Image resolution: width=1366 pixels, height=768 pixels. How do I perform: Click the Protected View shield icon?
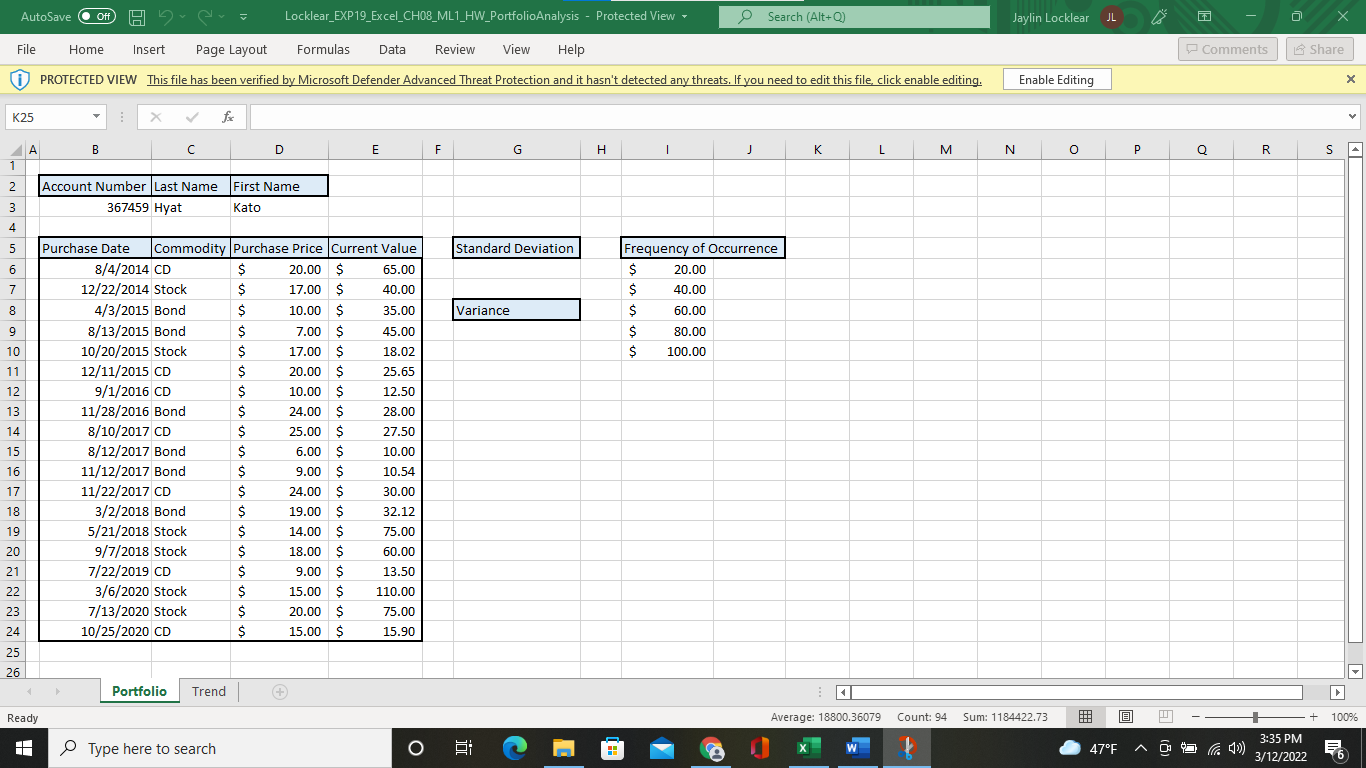(x=21, y=79)
